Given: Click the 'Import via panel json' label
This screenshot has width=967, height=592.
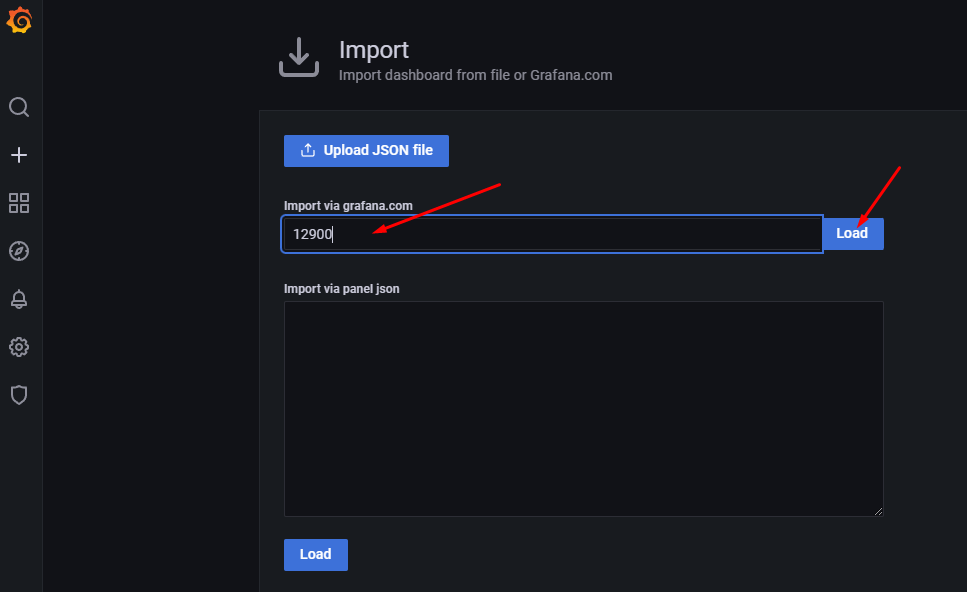Looking at the screenshot, I should coord(342,289).
